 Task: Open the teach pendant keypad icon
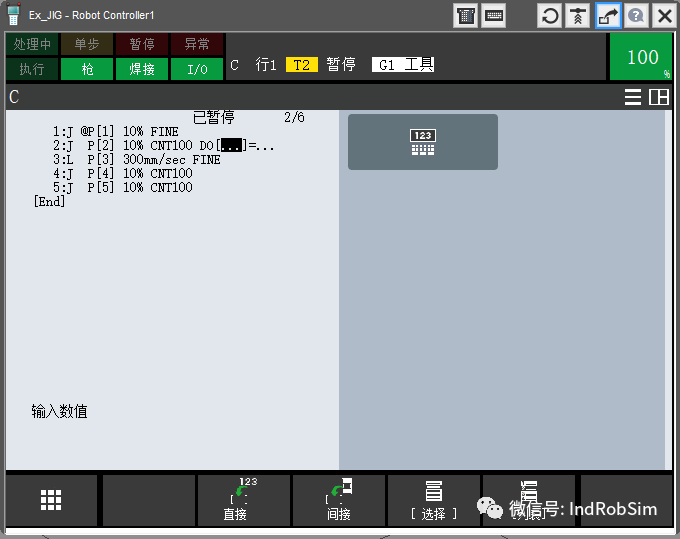coord(465,16)
